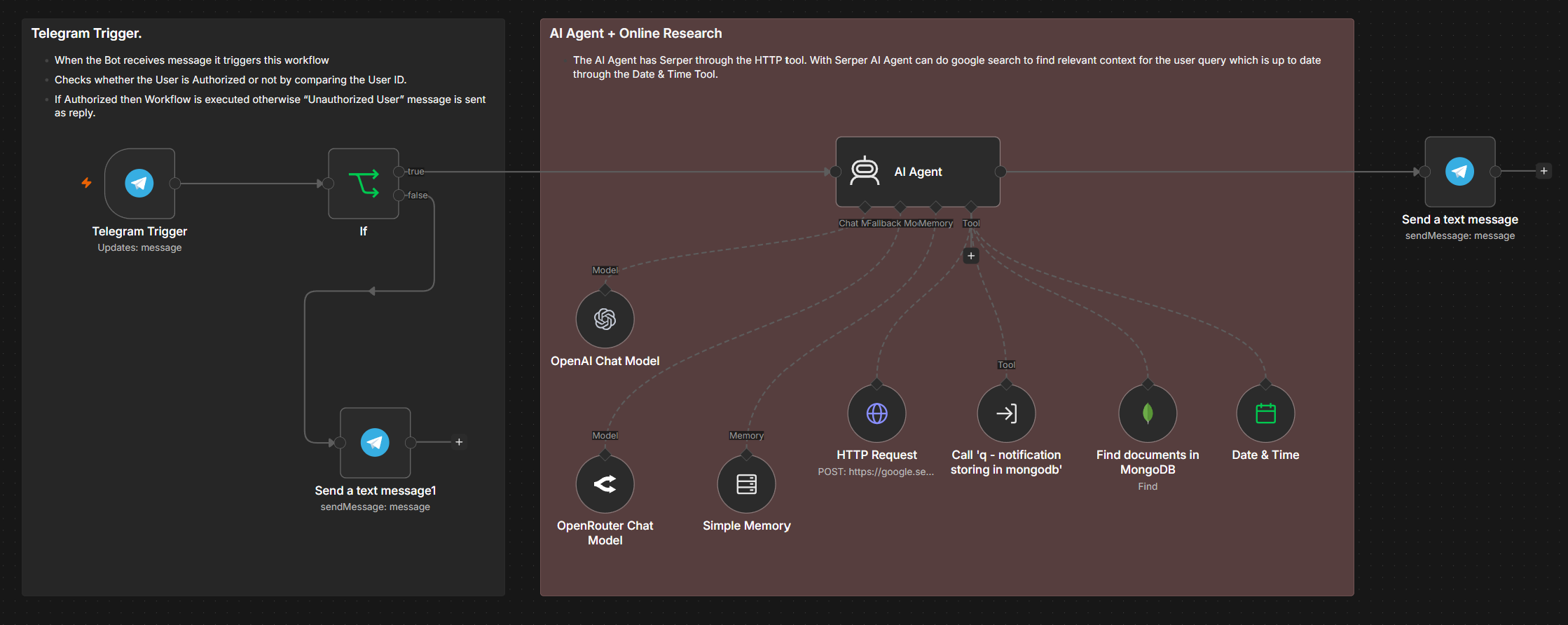Add a tool with the AI Agent plus button

pyautogui.click(x=971, y=256)
